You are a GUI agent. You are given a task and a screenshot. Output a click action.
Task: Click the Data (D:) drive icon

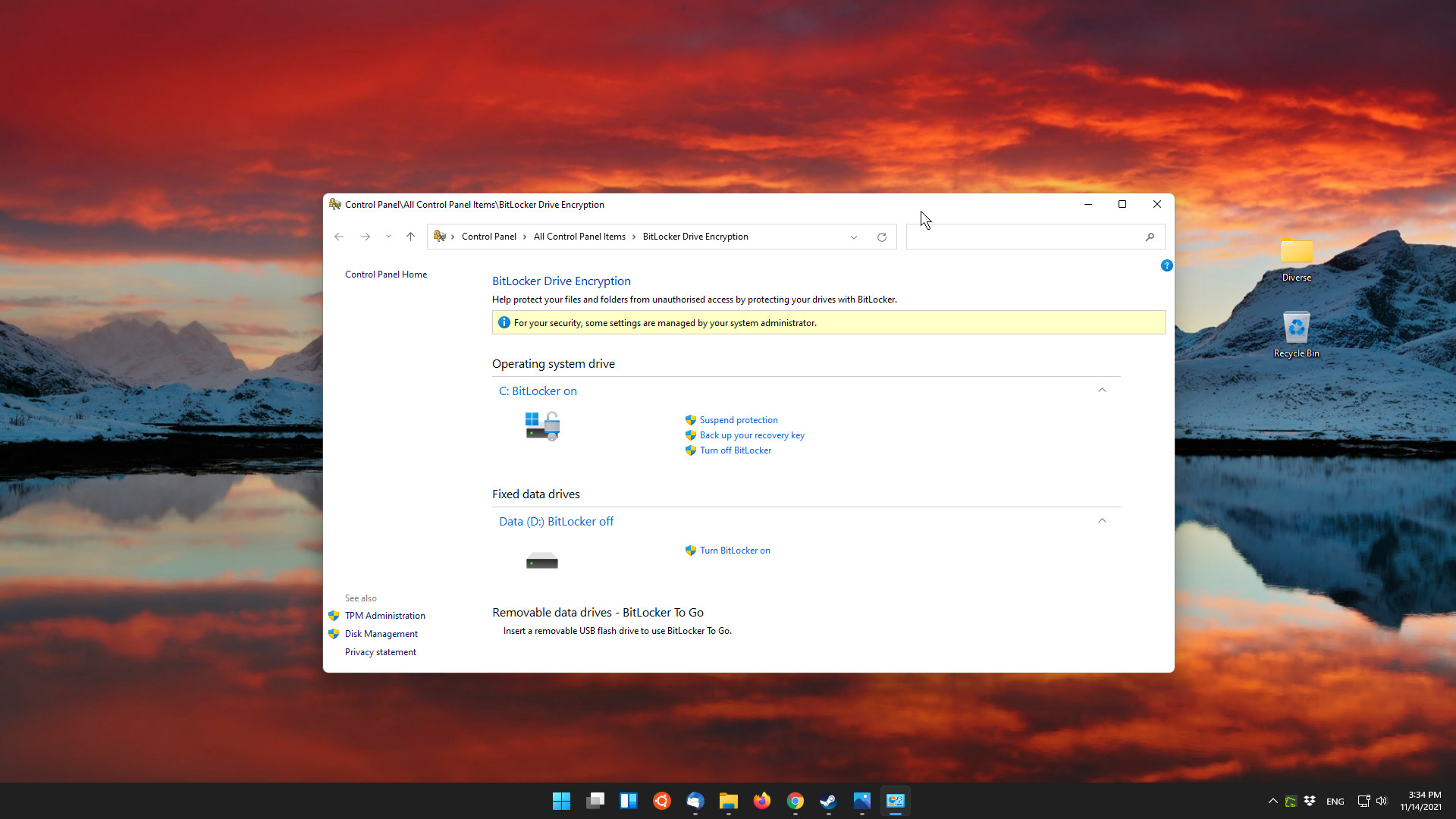[542, 561]
